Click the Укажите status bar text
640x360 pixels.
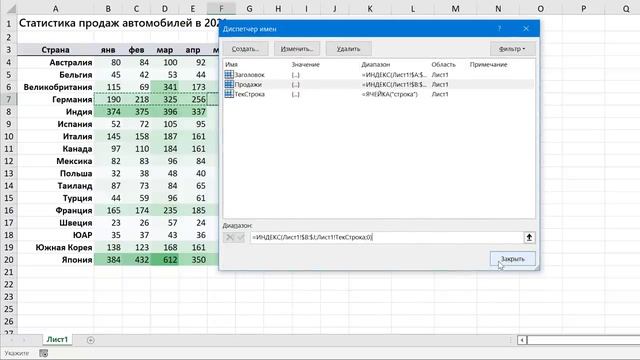(17, 353)
